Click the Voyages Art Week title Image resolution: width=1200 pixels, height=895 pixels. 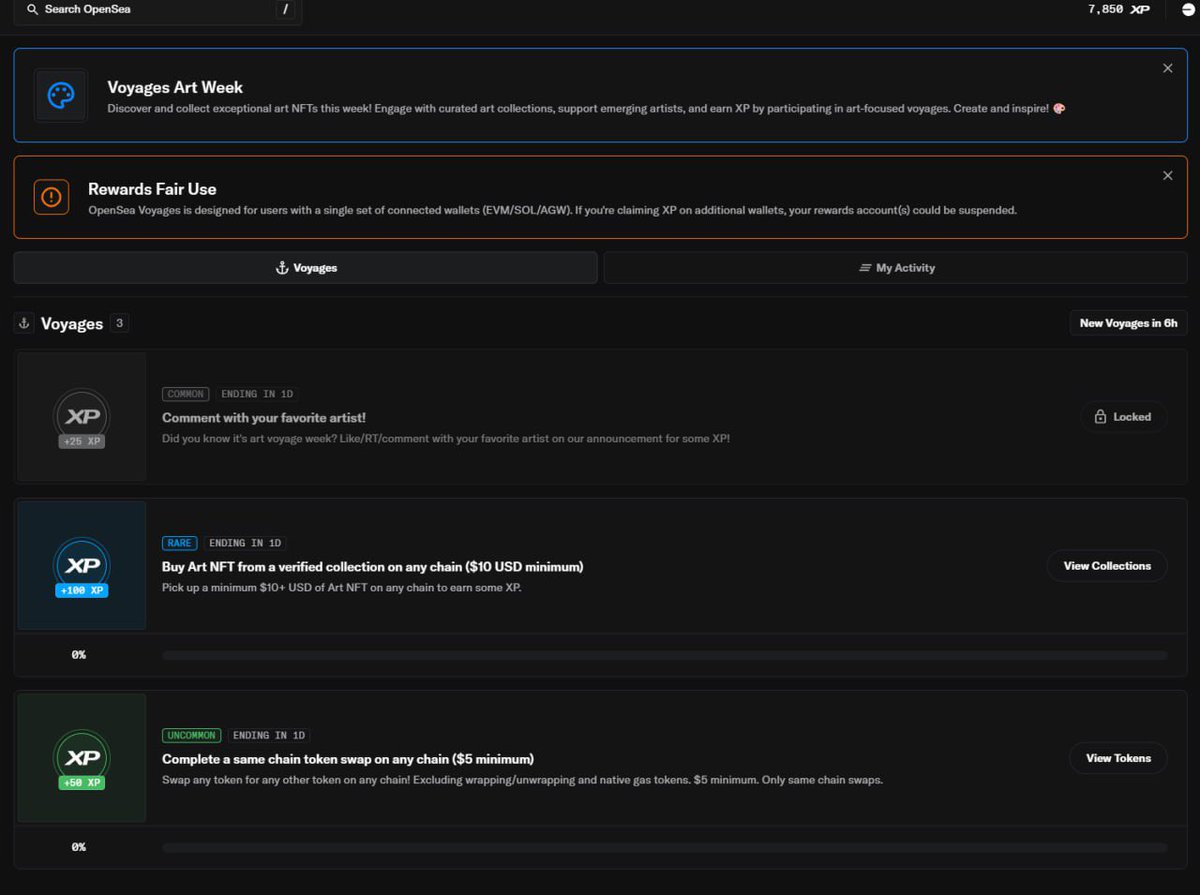[x=175, y=87]
